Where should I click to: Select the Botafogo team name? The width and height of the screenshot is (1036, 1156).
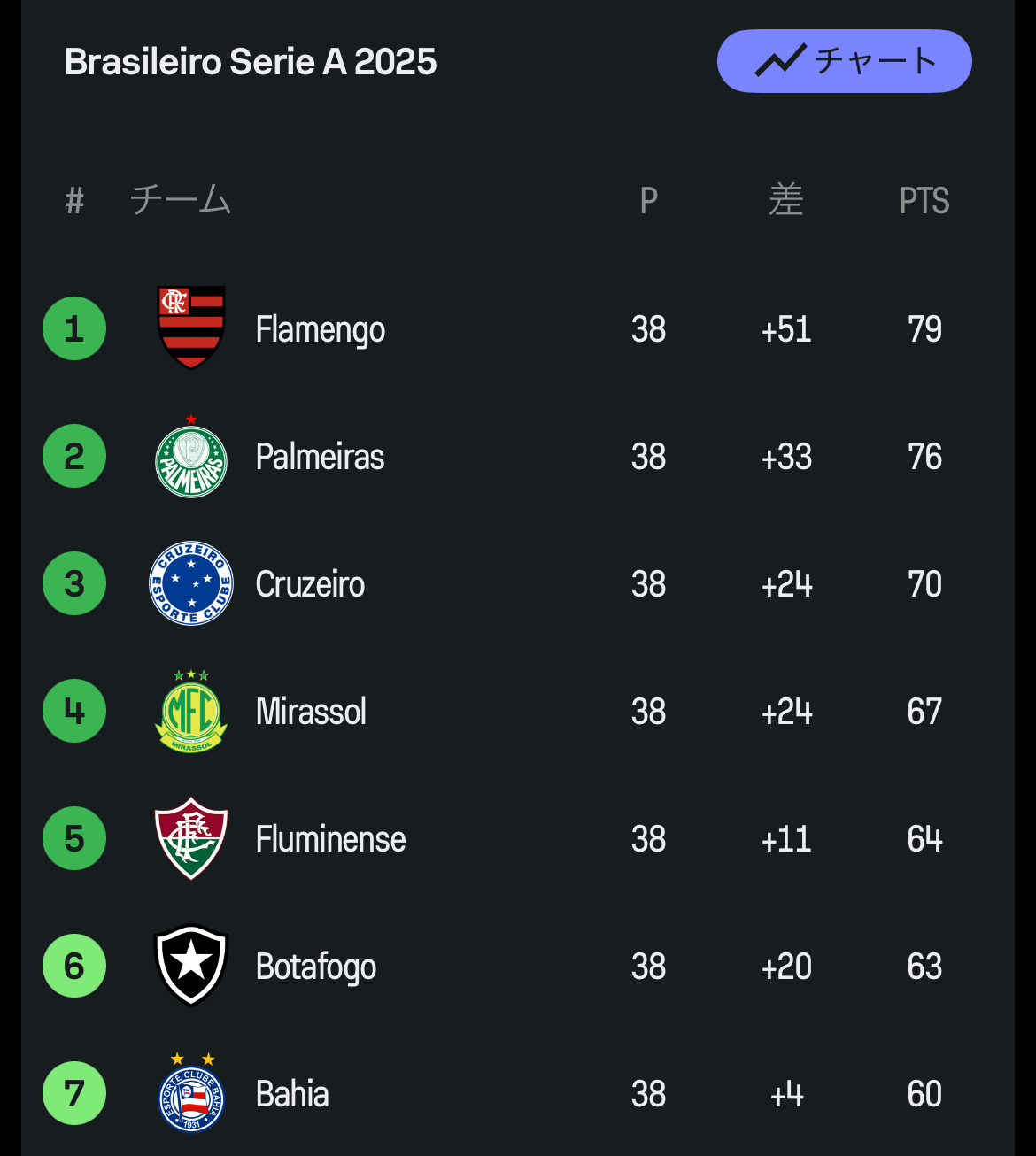(x=315, y=967)
